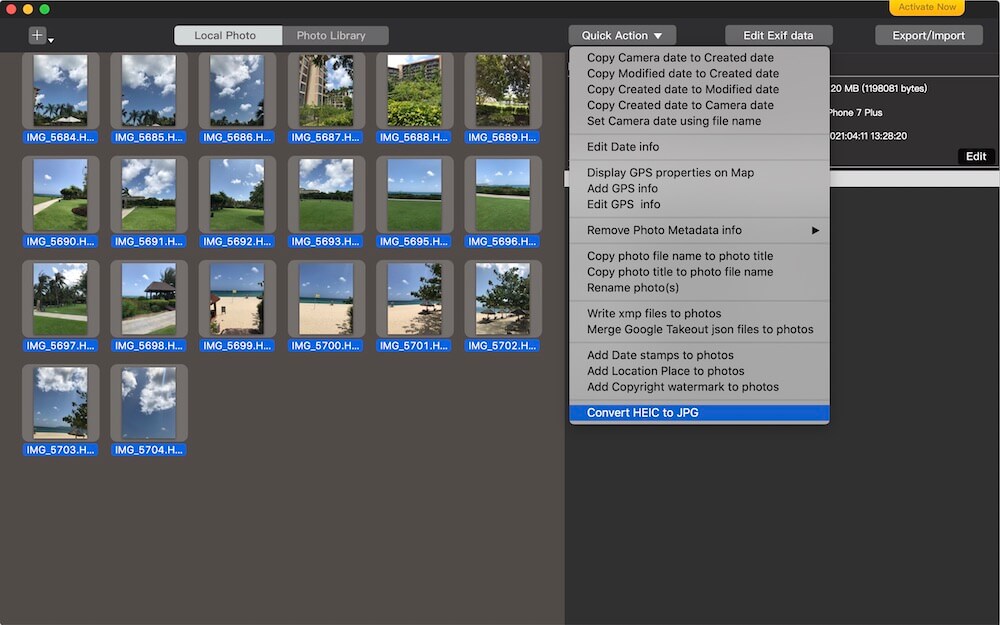1000x625 pixels.
Task: Switch to the Photo Library tab
Action: pyautogui.click(x=335, y=34)
